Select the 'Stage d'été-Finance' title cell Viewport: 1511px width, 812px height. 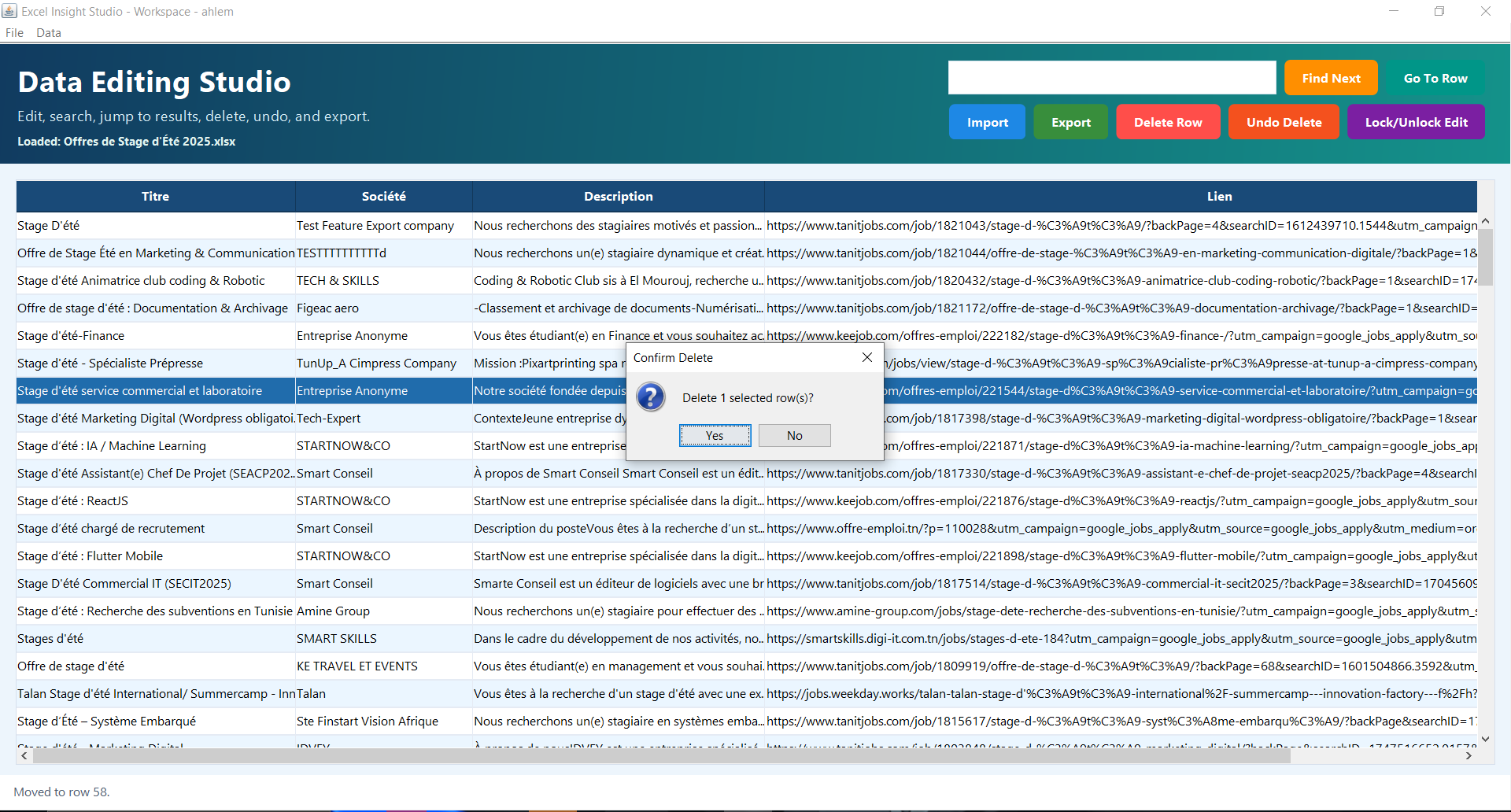click(x=156, y=335)
